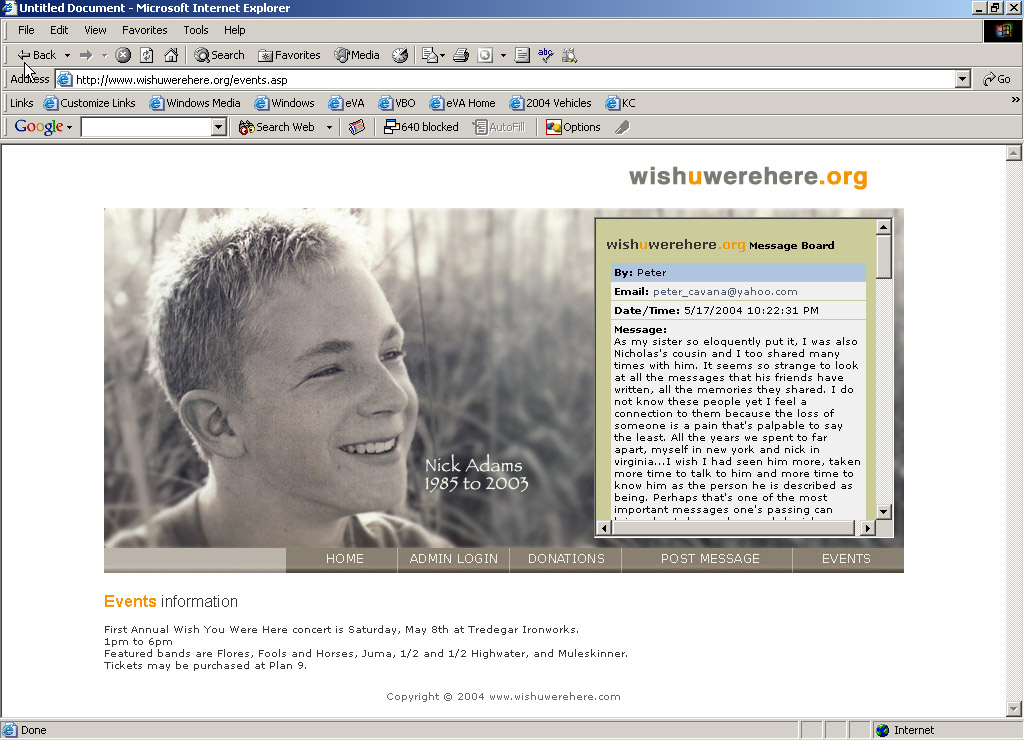Screen dimensions: 1024x740
Task: Open the 2004 Vehicles links-bar shortcut
Action: (551, 103)
